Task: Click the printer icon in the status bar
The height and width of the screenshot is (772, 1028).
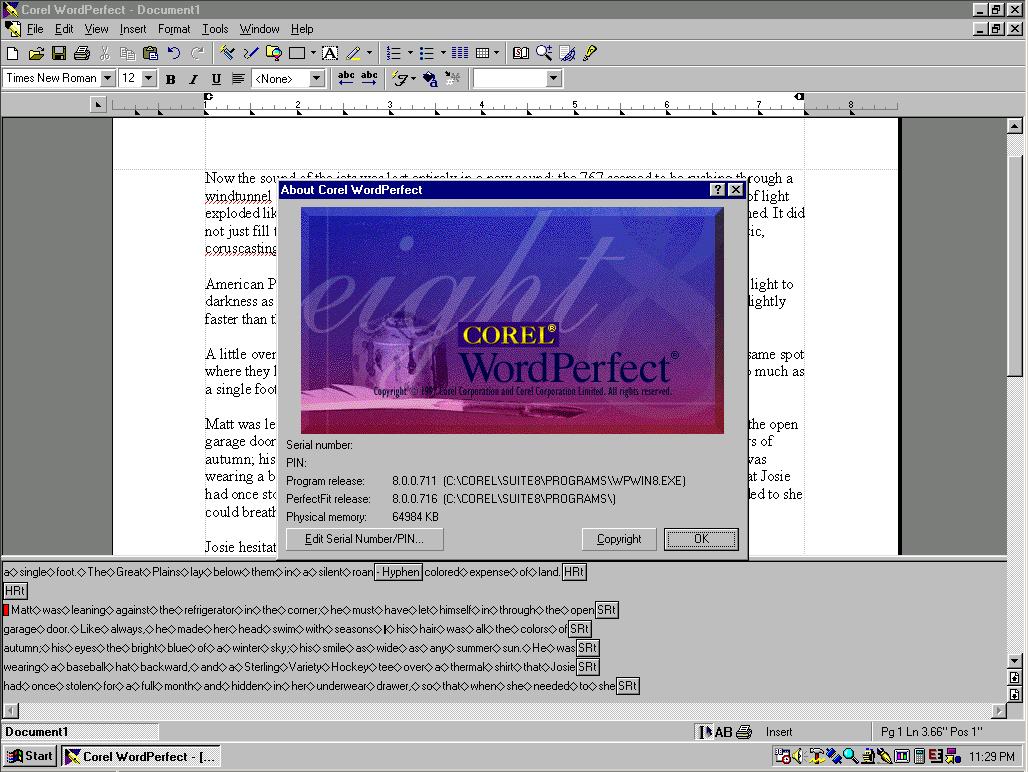Action: pyautogui.click(x=744, y=732)
